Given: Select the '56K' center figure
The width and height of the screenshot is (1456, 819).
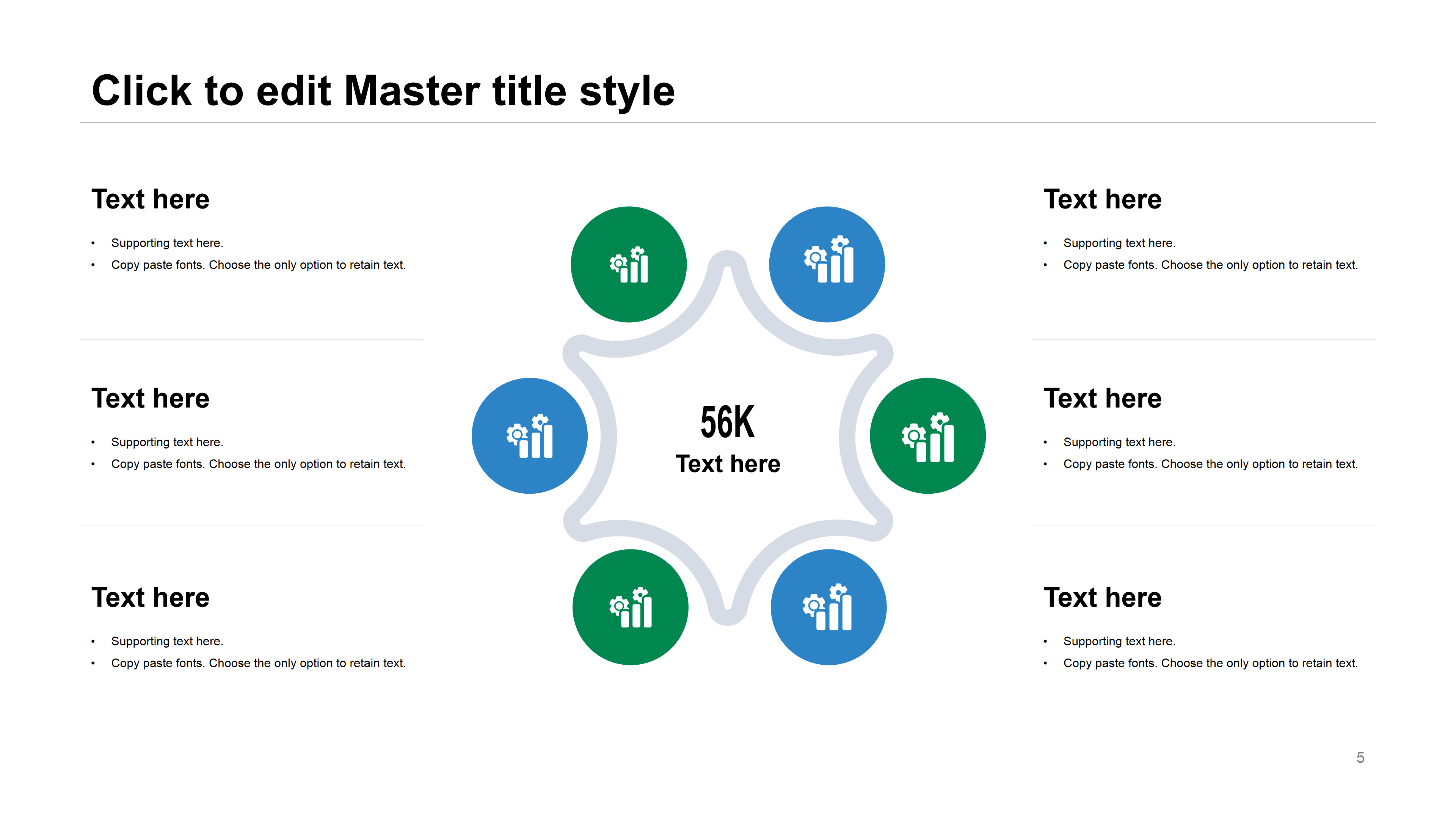Looking at the screenshot, I should [728, 422].
